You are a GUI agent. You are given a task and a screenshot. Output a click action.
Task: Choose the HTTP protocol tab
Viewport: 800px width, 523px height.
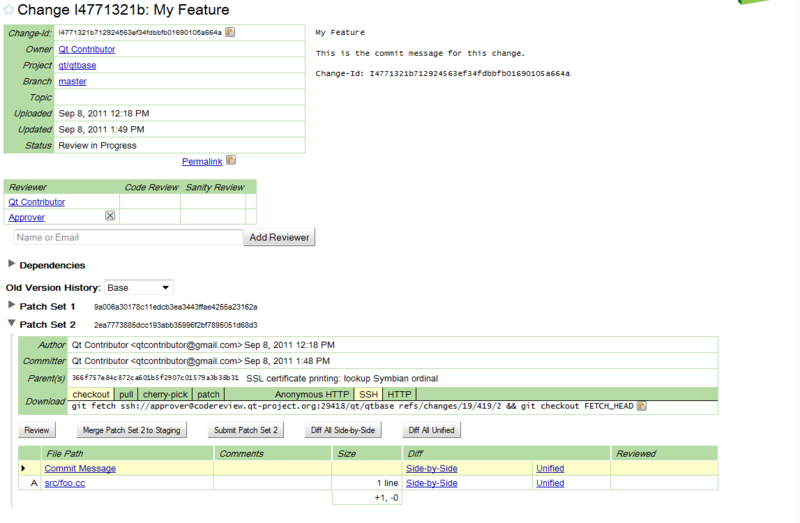(400, 394)
